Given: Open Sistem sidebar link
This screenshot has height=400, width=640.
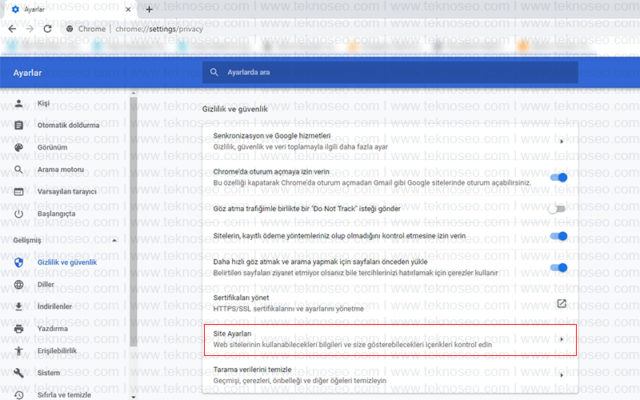Looking at the screenshot, I should [x=49, y=373].
